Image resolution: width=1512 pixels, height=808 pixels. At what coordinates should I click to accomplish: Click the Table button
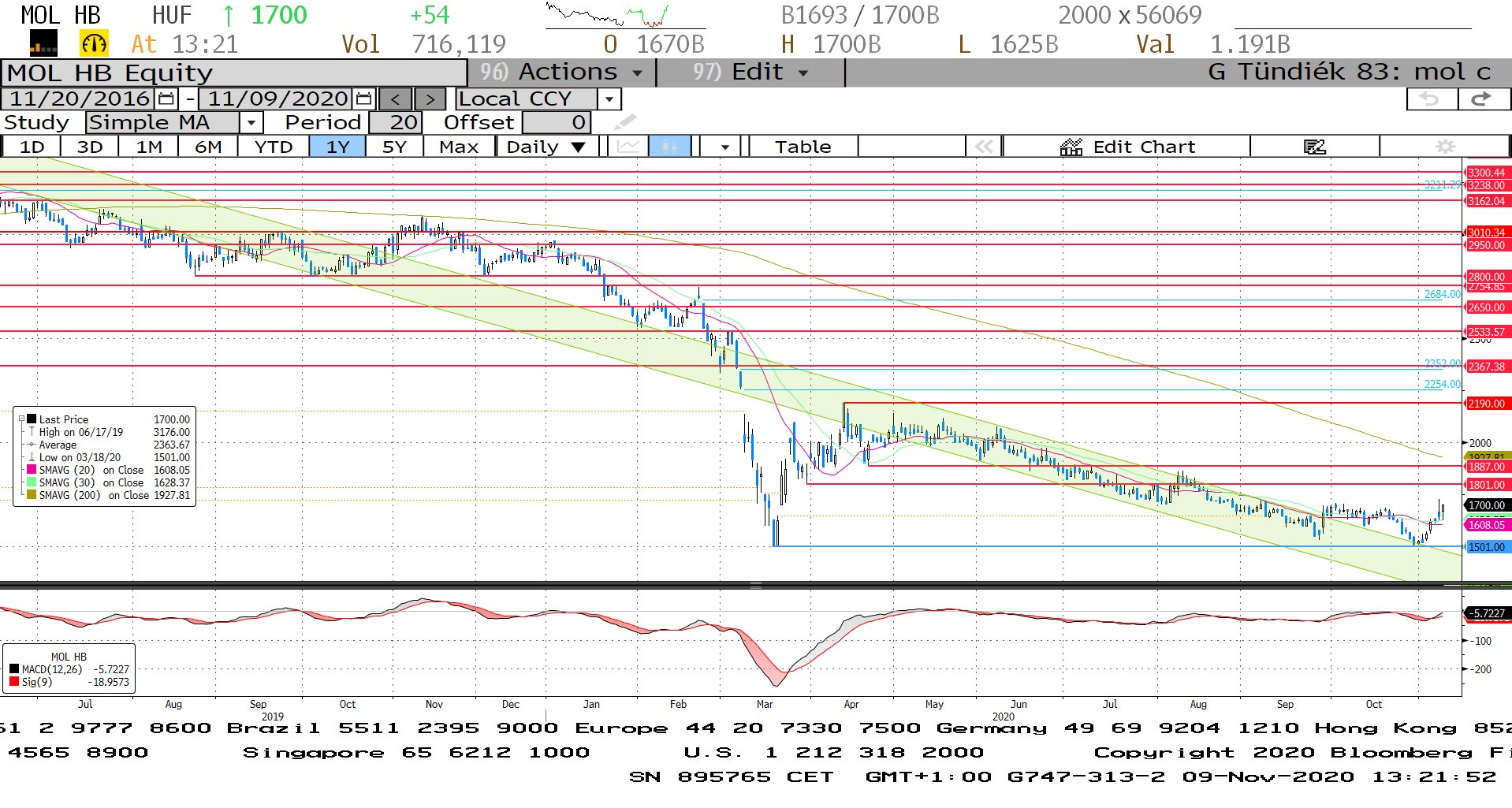pos(803,147)
